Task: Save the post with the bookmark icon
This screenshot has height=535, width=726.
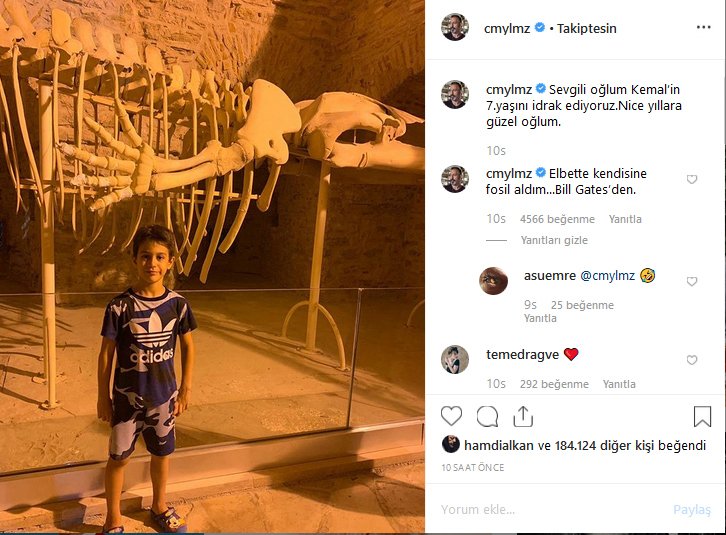Action: tap(702, 416)
